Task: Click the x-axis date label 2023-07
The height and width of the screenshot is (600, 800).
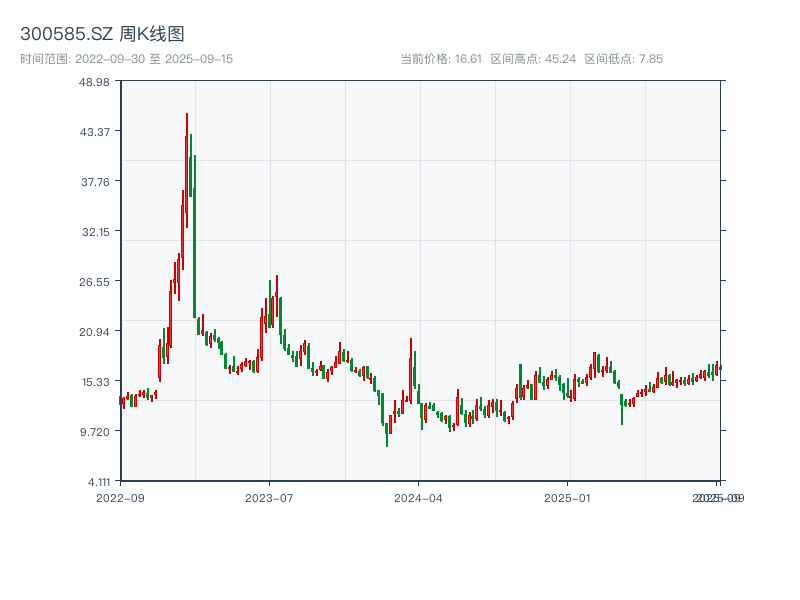Action: (x=269, y=498)
